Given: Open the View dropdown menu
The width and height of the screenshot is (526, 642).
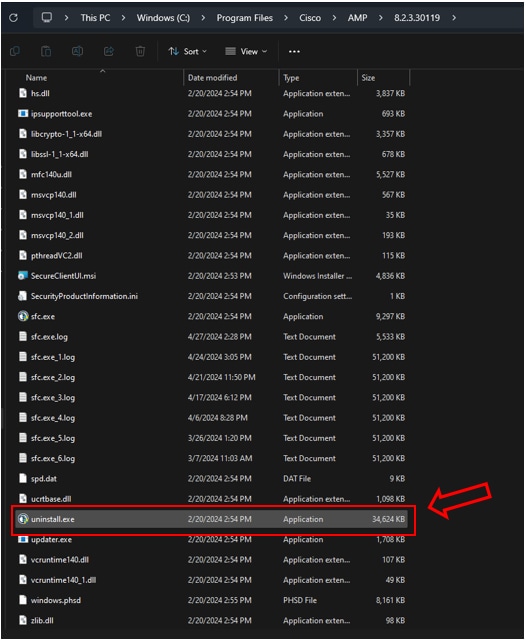Looking at the screenshot, I should 246,51.
